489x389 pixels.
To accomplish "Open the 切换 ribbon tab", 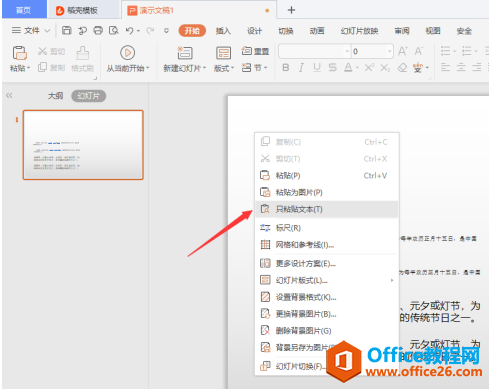I will click(x=286, y=31).
